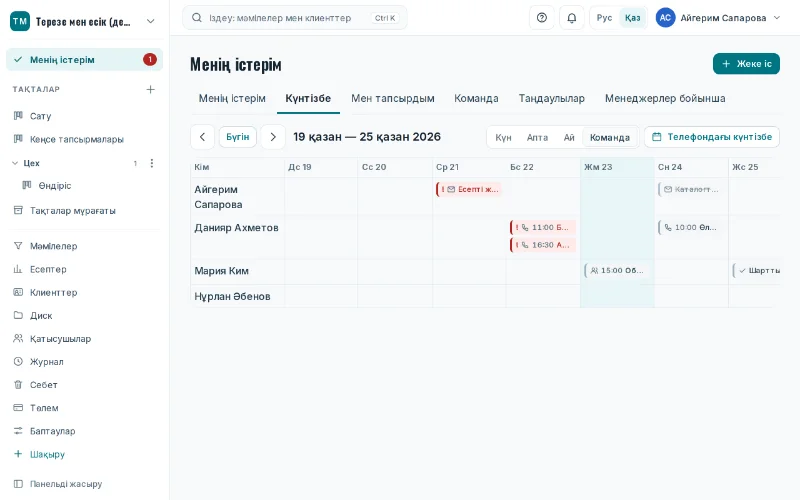Select the Күн calendar view
Screen dimensions: 800x500
[503, 137]
